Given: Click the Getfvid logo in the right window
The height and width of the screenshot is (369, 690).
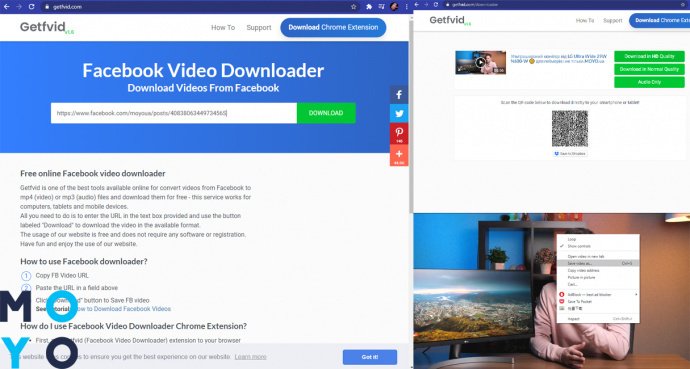Looking at the screenshot, I should click(x=450, y=20).
